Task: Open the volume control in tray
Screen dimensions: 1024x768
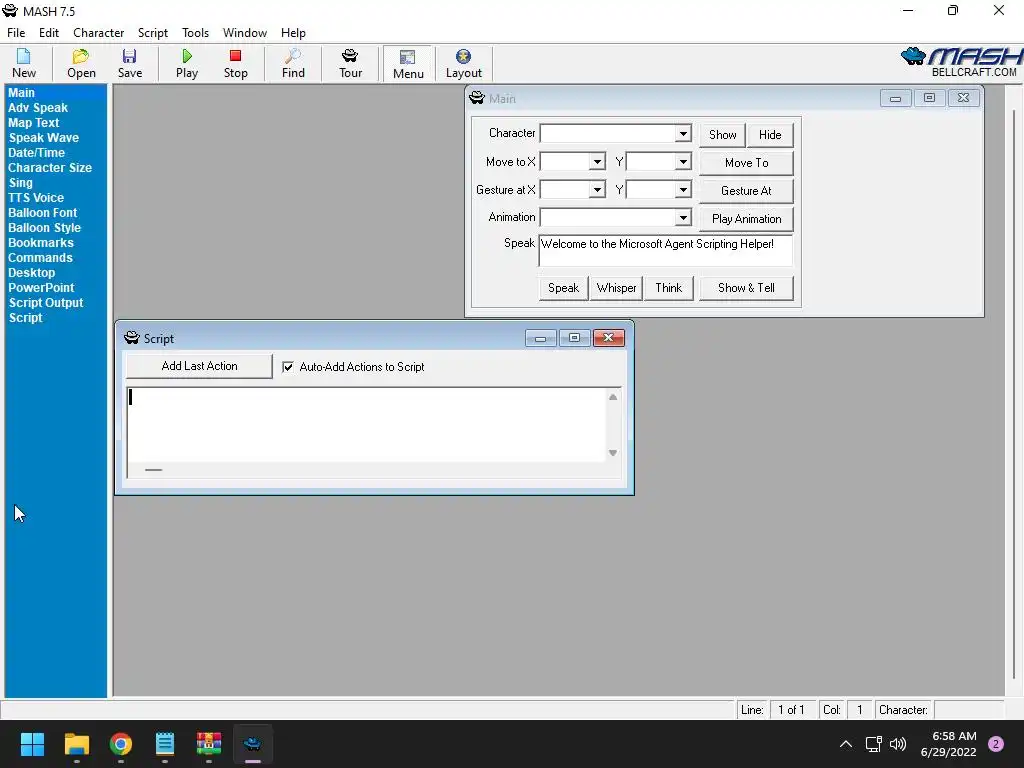Action: [x=899, y=744]
